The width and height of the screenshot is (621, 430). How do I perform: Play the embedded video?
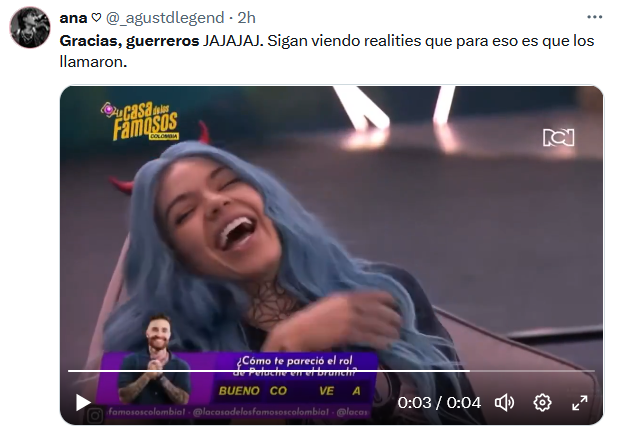(x=83, y=402)
